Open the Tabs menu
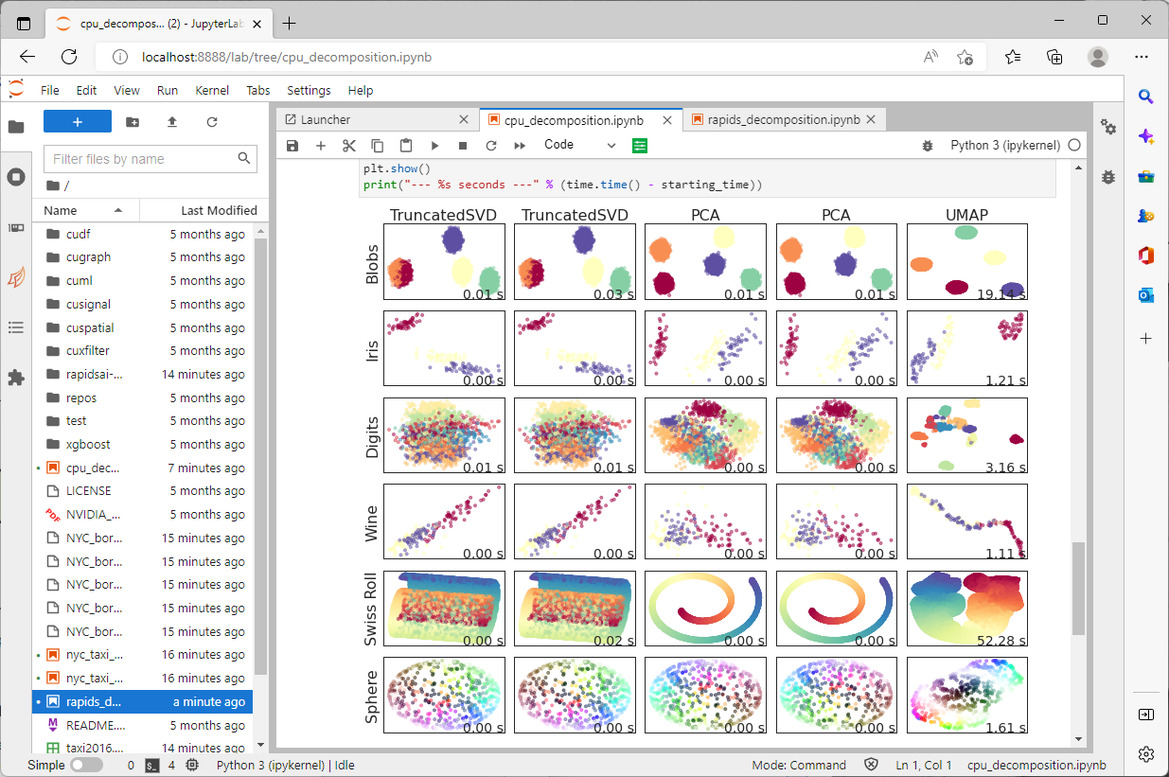 (258, 90)
